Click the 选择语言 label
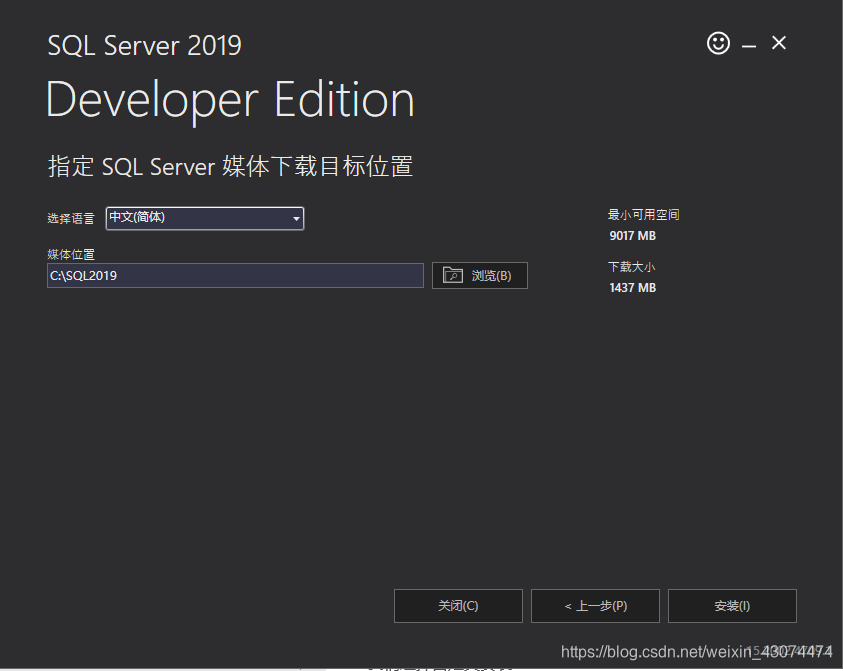 (71, 218)
